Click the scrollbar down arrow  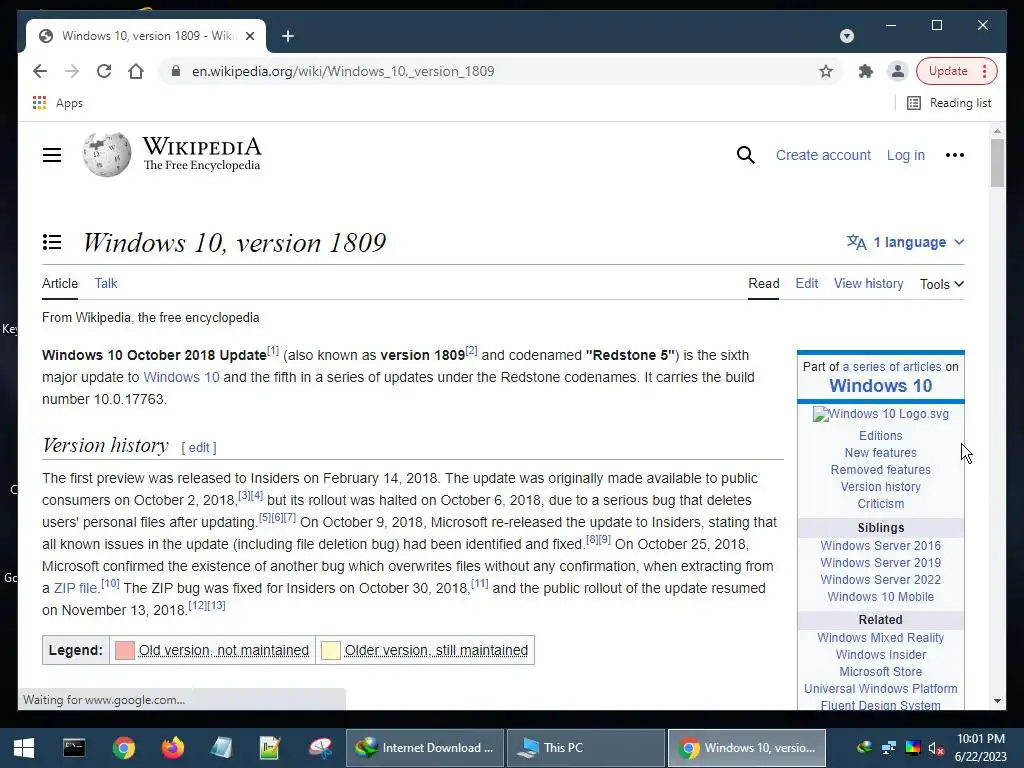click(997, 701)
